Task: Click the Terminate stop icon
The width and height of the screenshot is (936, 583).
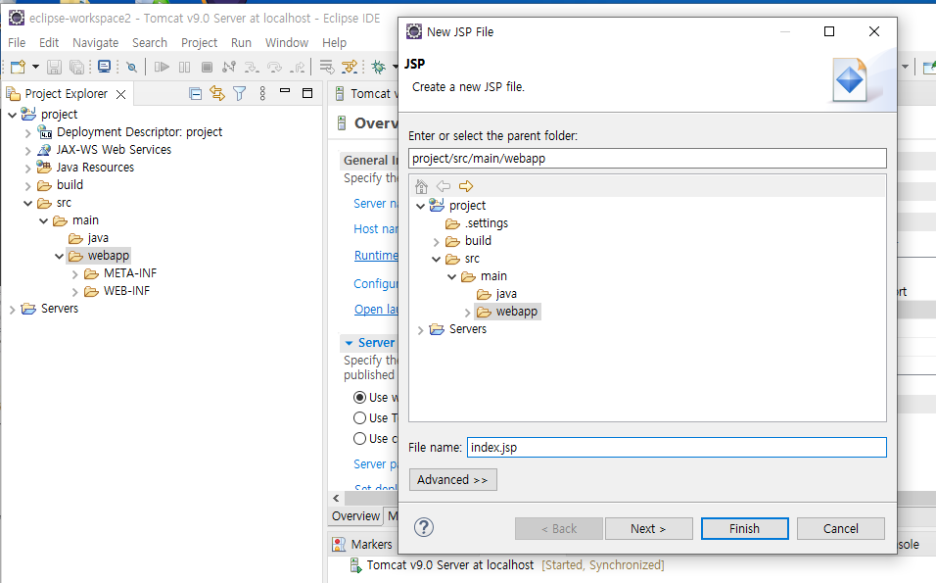Action: pyautogui.click(x=207, y=67)
